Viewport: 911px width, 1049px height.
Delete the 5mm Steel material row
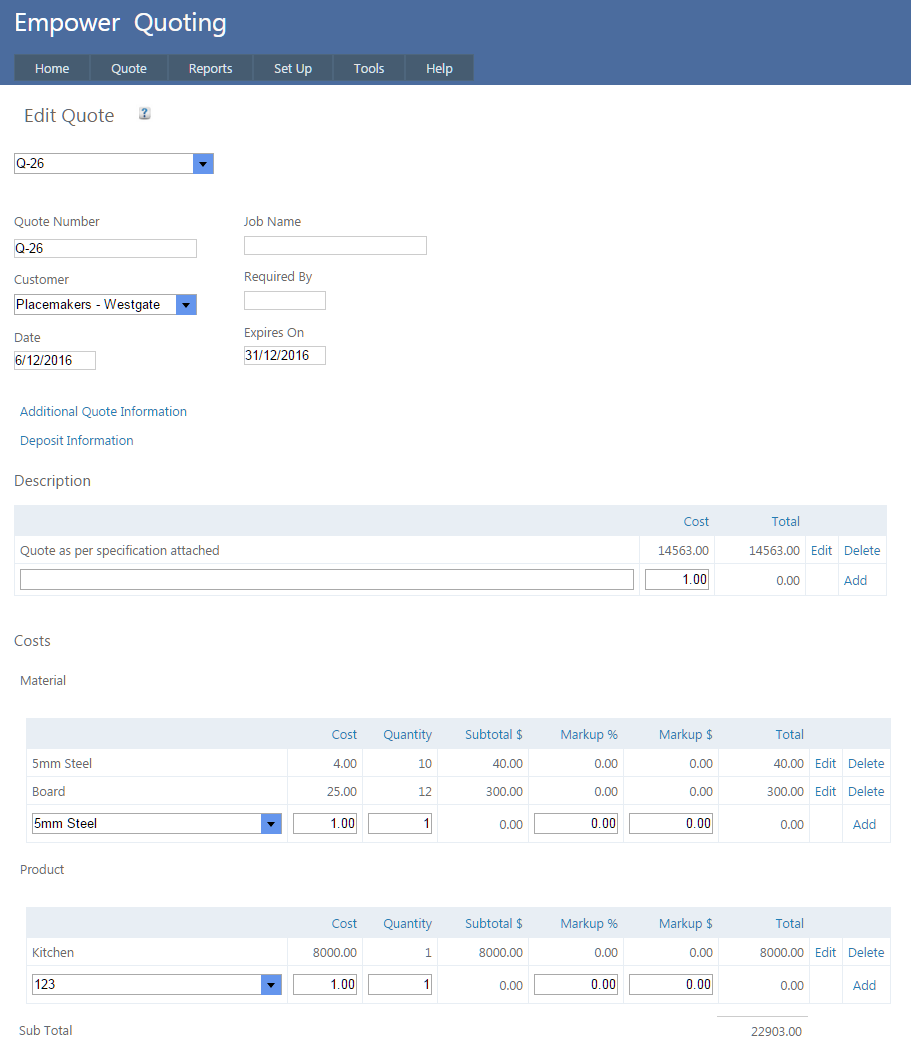866,763
